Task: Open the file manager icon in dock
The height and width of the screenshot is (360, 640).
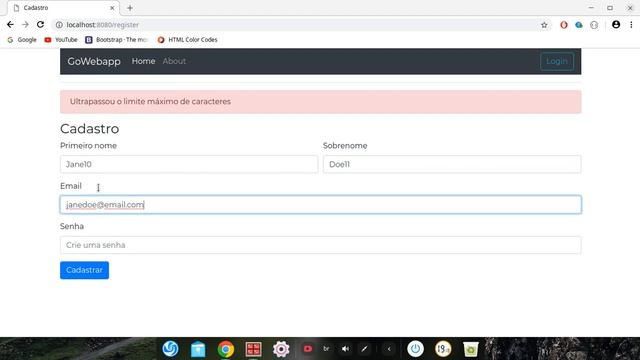Action: pyautogui.click(x=198, y=349)
